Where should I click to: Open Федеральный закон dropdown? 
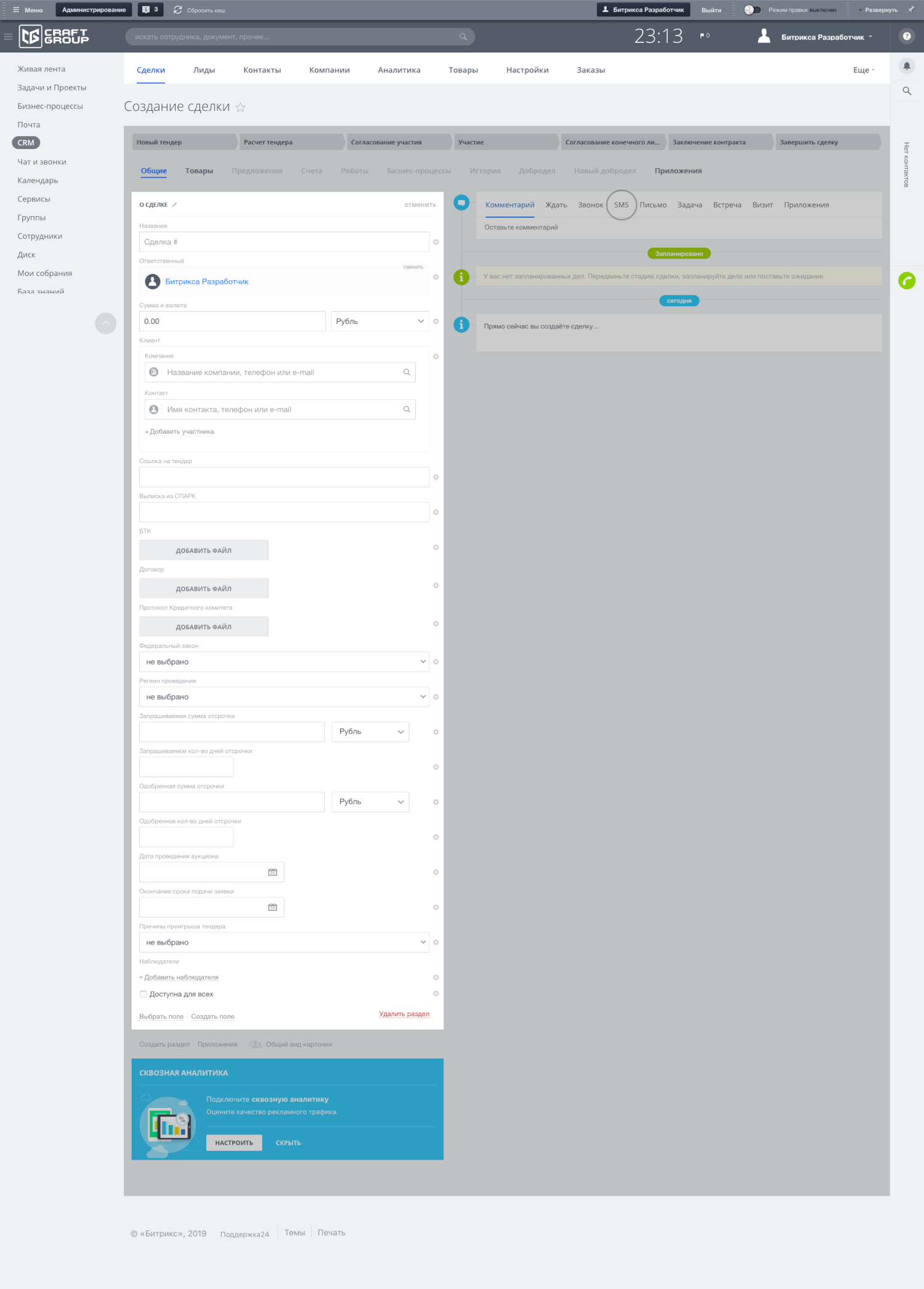click(284, 662)
